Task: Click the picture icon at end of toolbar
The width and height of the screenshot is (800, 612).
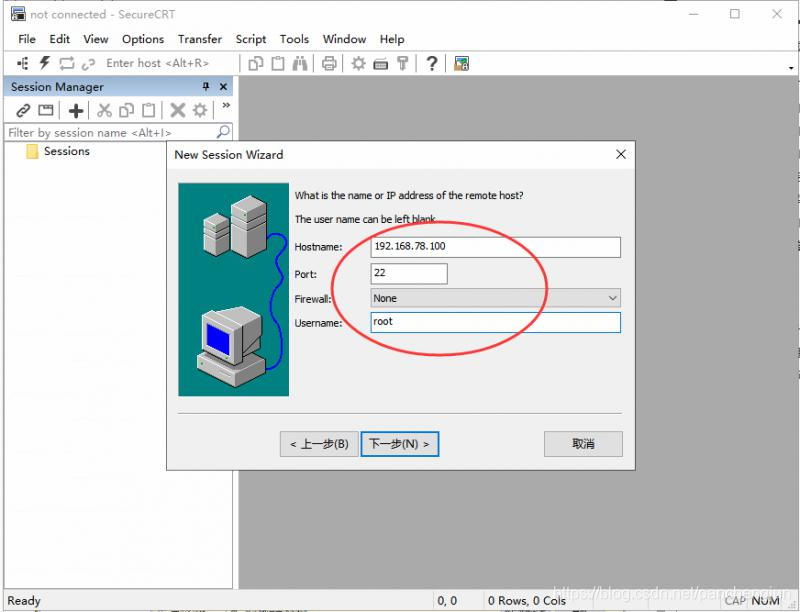Action: [x=461, y=64]
